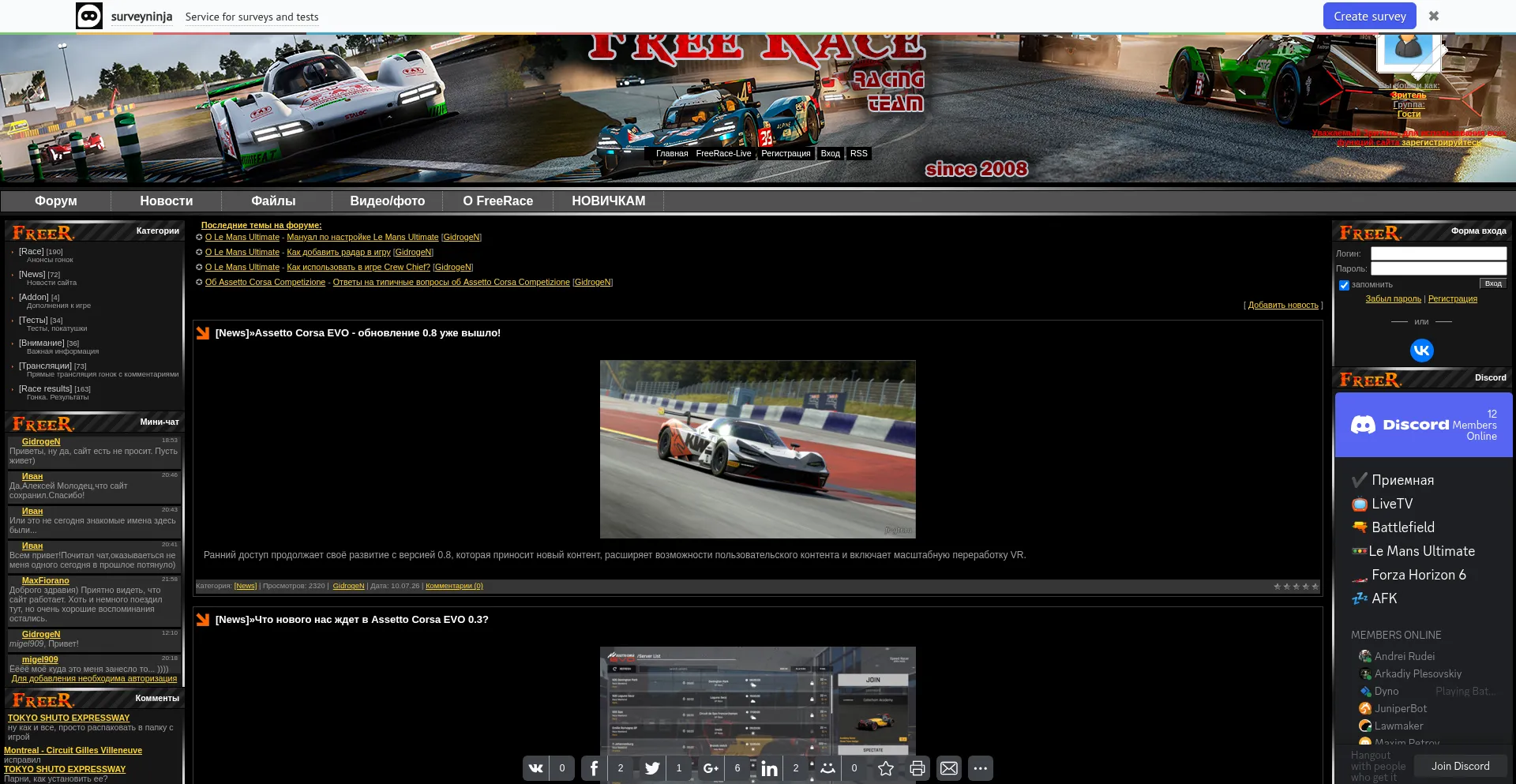Click the Логин input field
The height and width of the screenshot is (784, 1516).
point(1439,253)
